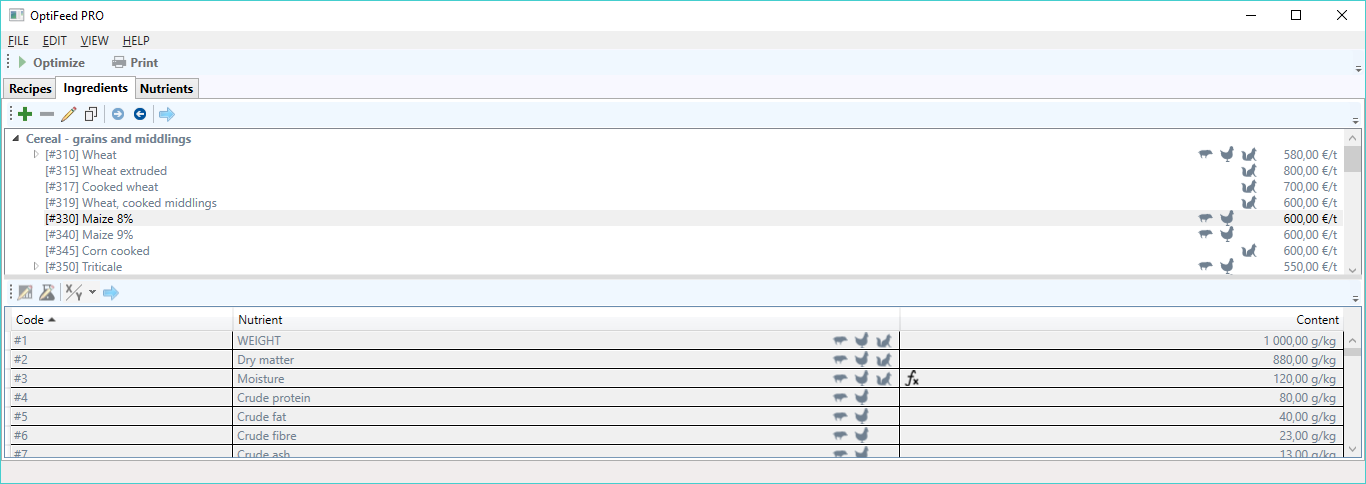The image size is (1366, 484).
Task: Click the fx formula icon on Moisture row
Action: pyautogui.click(x=912, y=378)
